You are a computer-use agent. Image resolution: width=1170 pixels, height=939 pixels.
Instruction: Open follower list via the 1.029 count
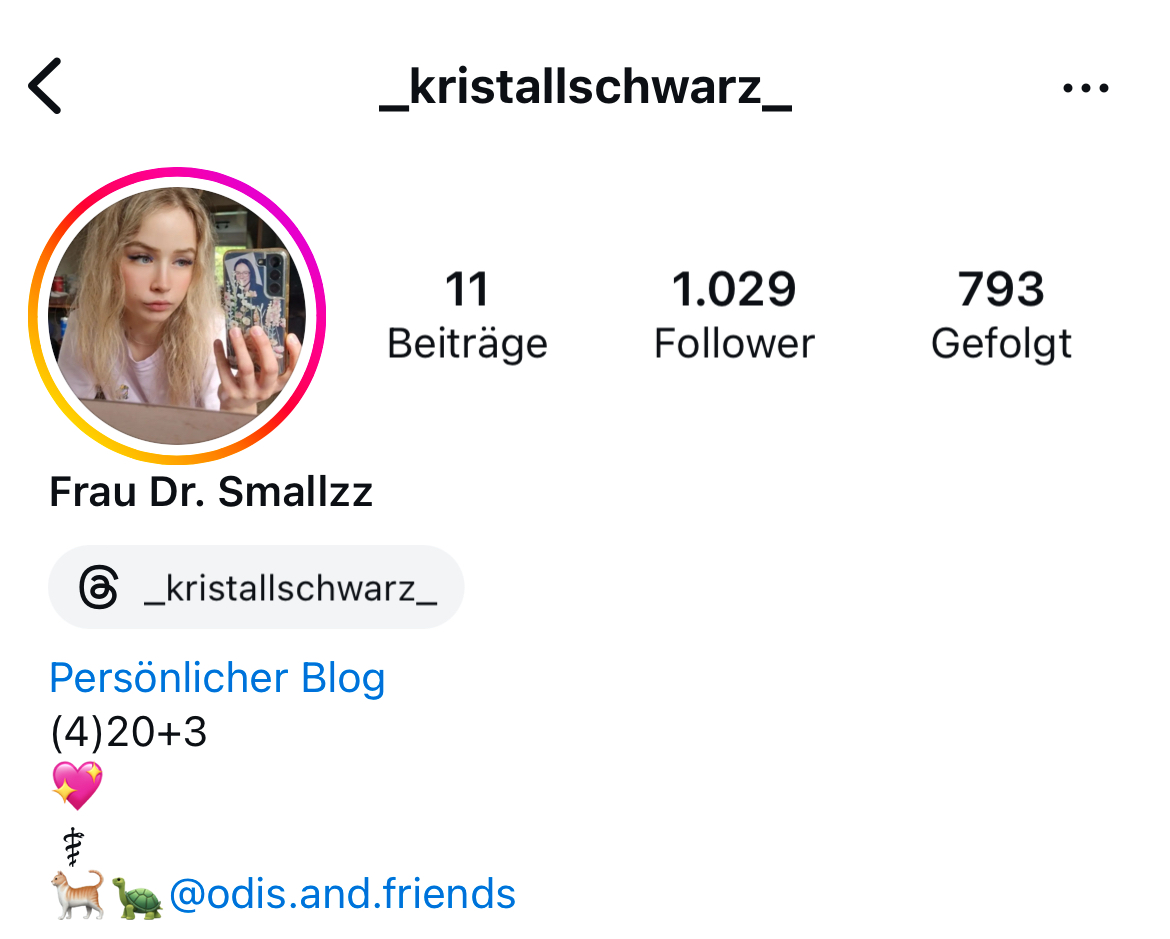pyautogui.click(x=734, y=289)
